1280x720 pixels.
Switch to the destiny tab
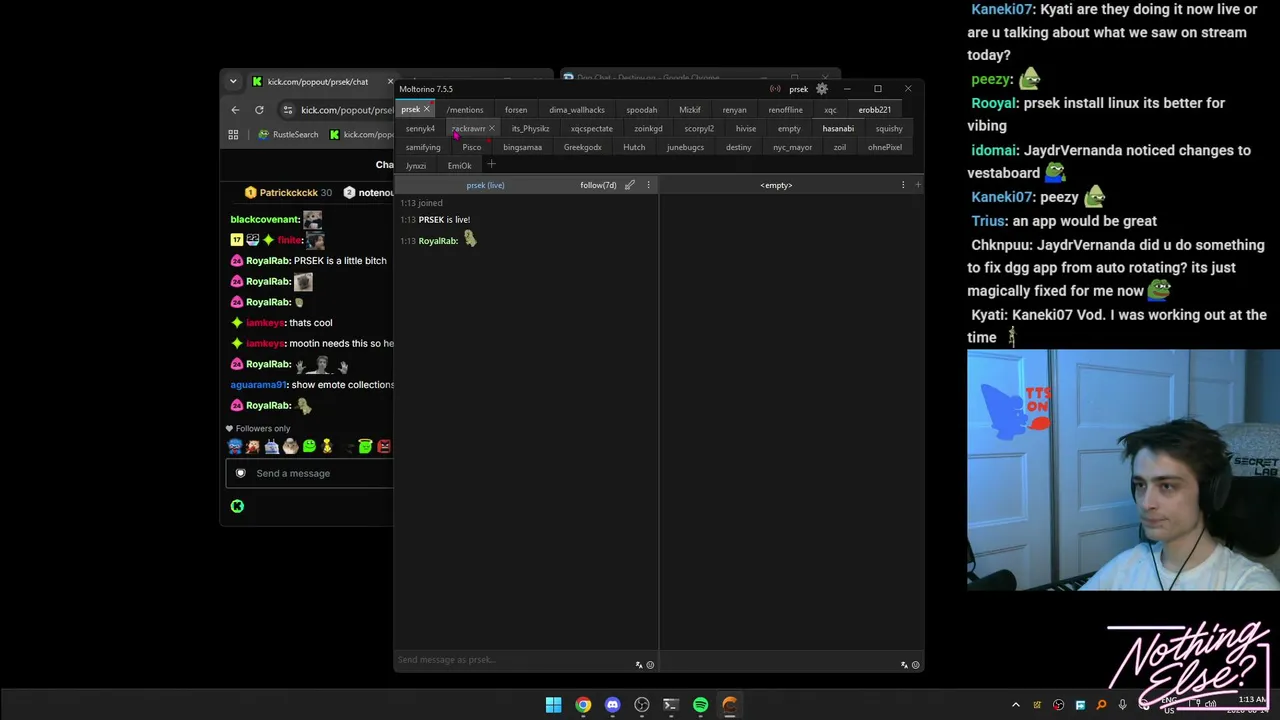coord(738,148)
